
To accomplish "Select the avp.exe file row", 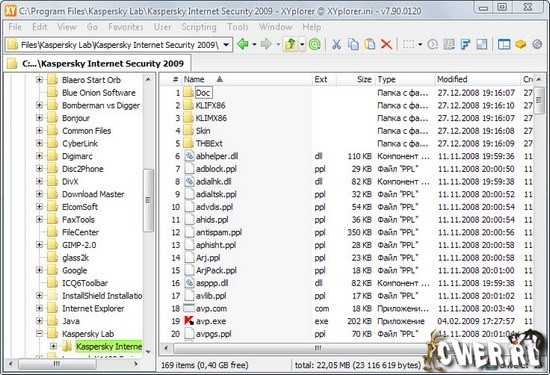I will pyautogui.click(x=346, y=321).
